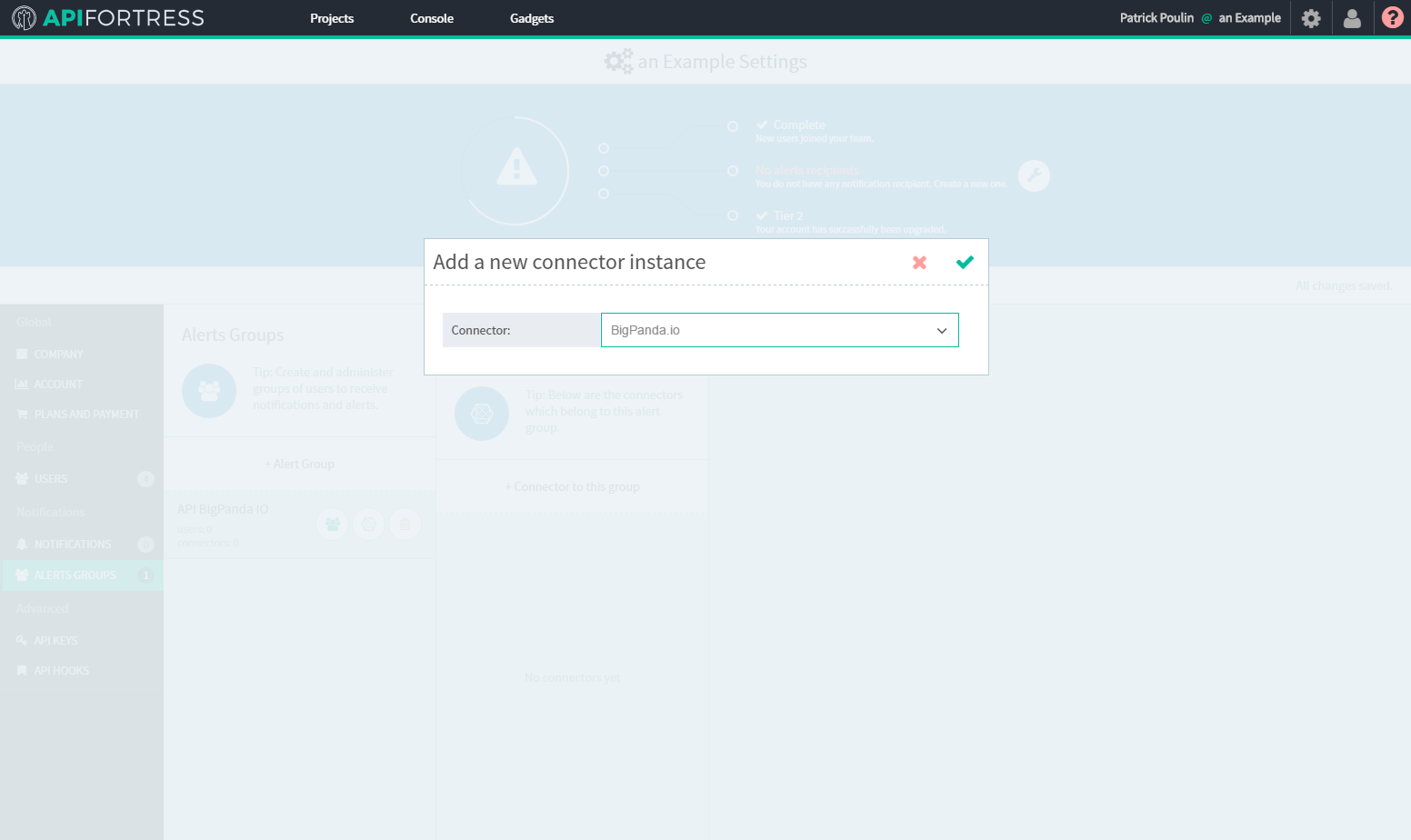Open API Keys in the sidebar

click(x=55, y=641)
